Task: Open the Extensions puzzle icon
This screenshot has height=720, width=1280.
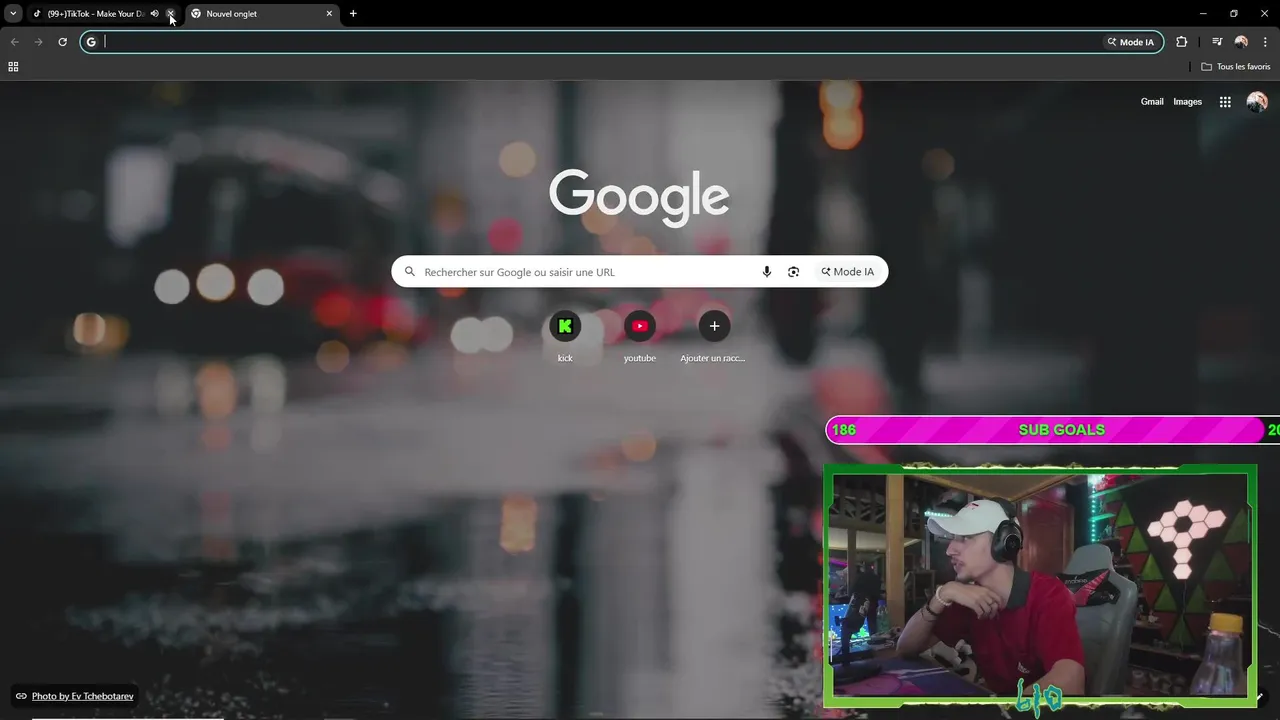Action: point(1182,42)
